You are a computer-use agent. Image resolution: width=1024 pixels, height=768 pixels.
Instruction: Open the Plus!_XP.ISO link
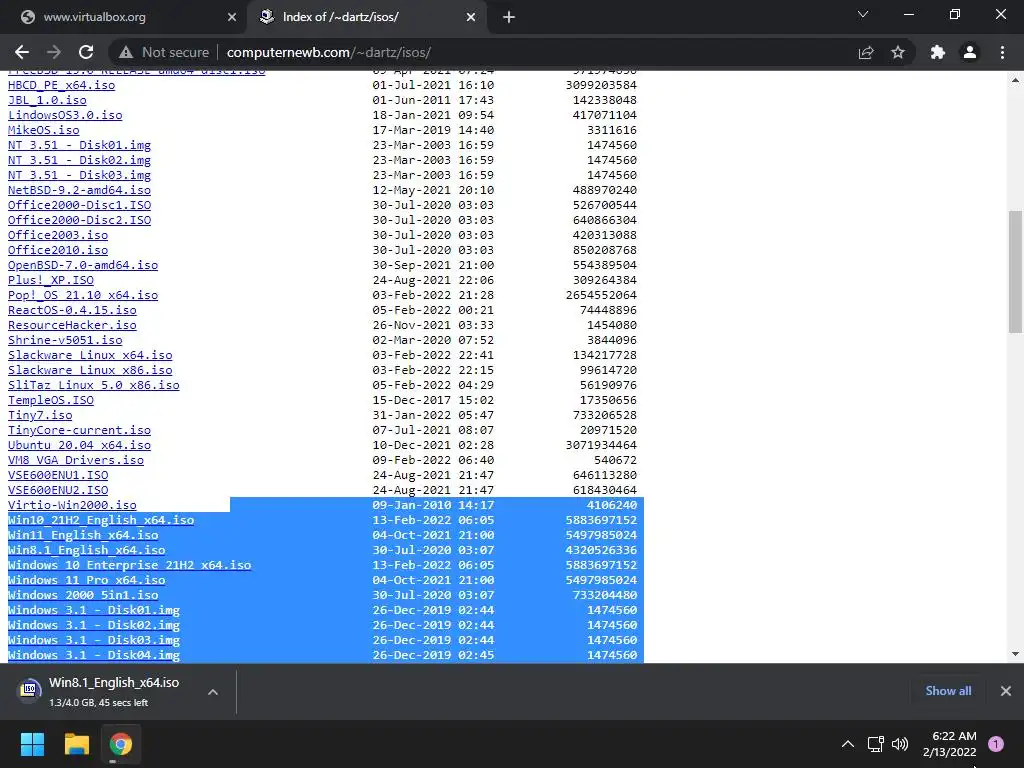click(50, 280)
